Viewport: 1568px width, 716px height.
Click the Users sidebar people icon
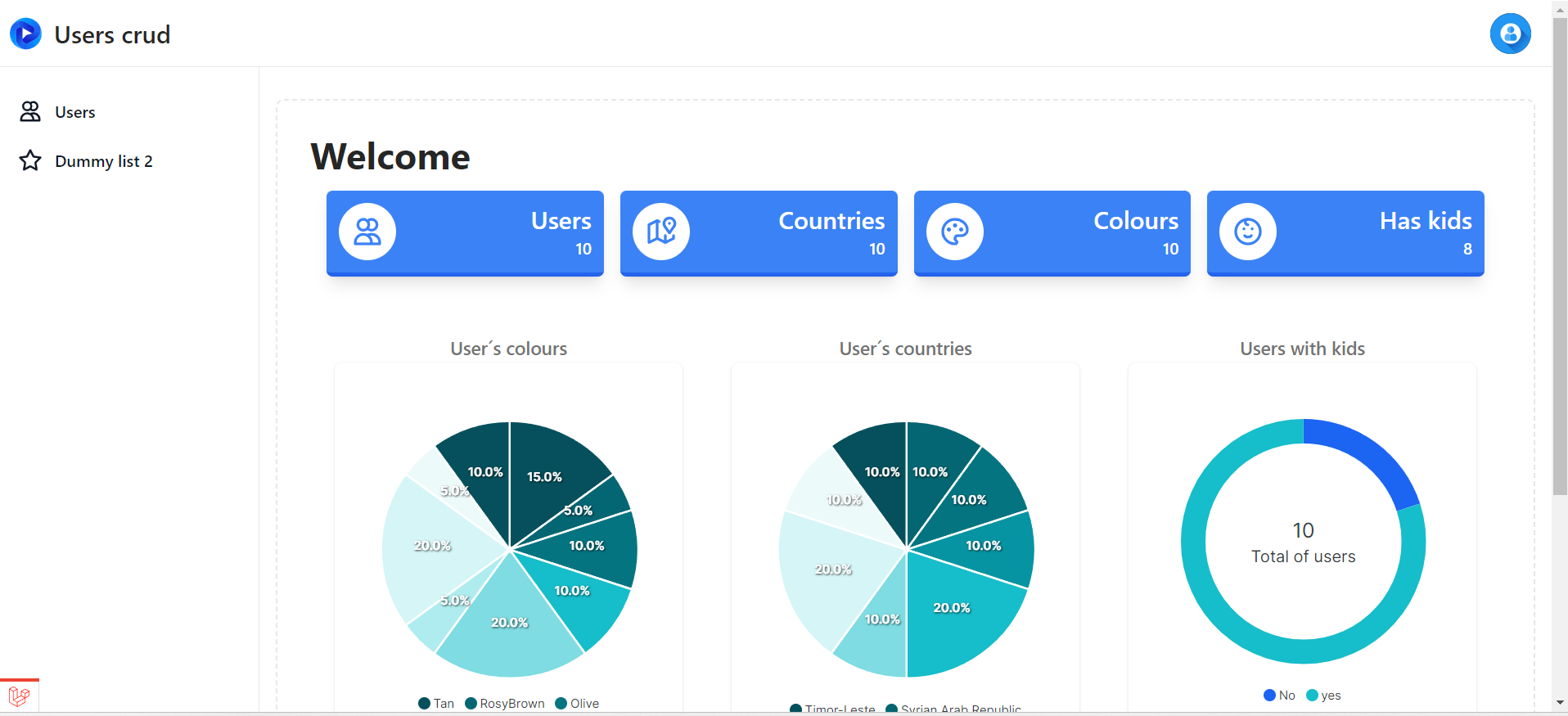pos(30,111)
